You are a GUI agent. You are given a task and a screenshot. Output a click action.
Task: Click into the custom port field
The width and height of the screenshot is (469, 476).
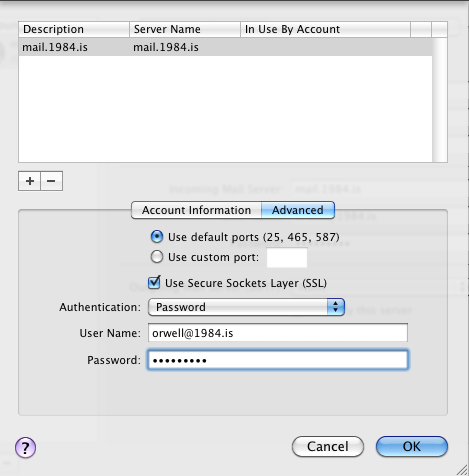tap(287, 258)
